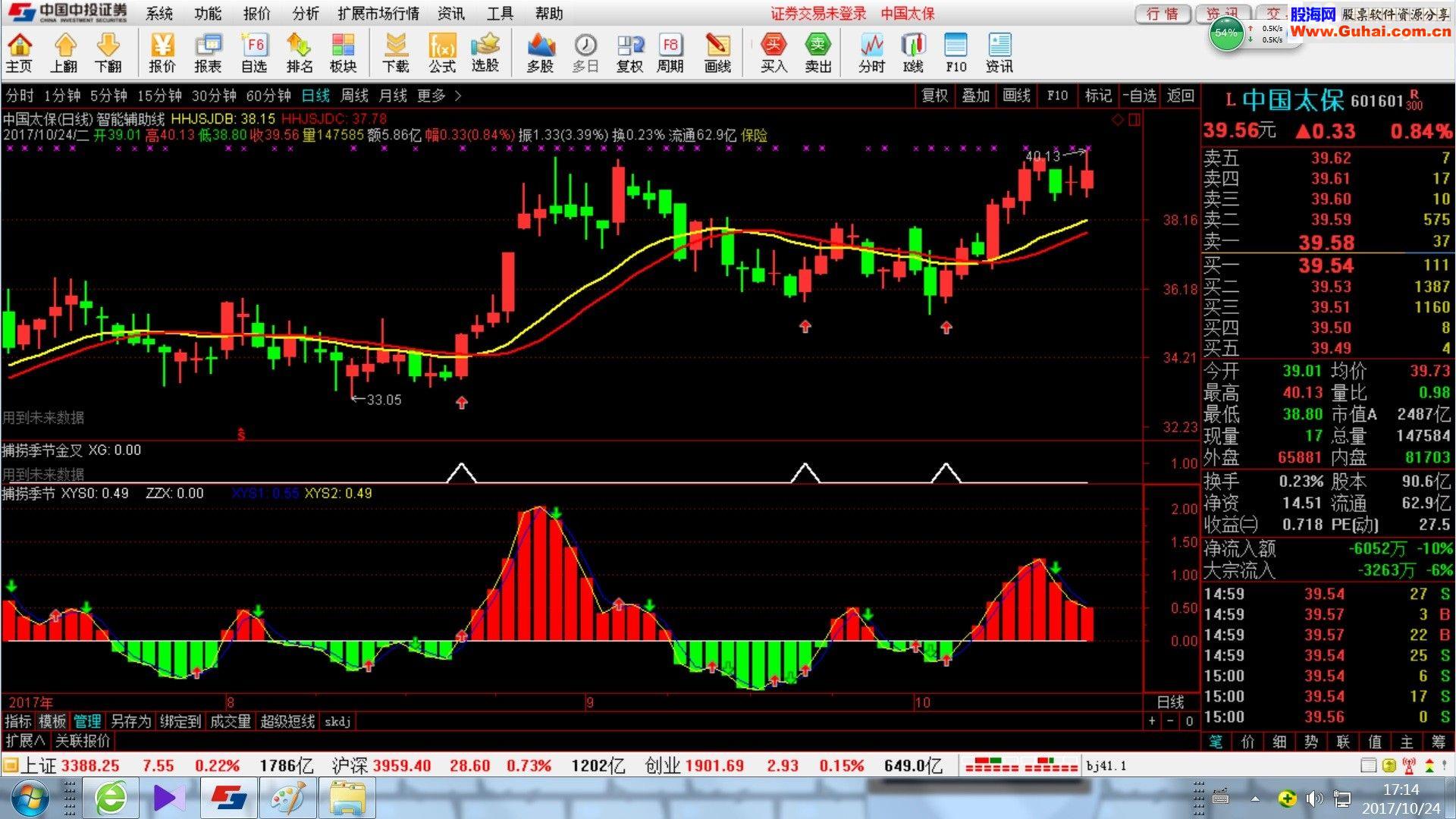Viewport: 1456px width, 819px height.
Task: Select the 筹 chips tab in the quote panel
Action: pos(1439,742)
